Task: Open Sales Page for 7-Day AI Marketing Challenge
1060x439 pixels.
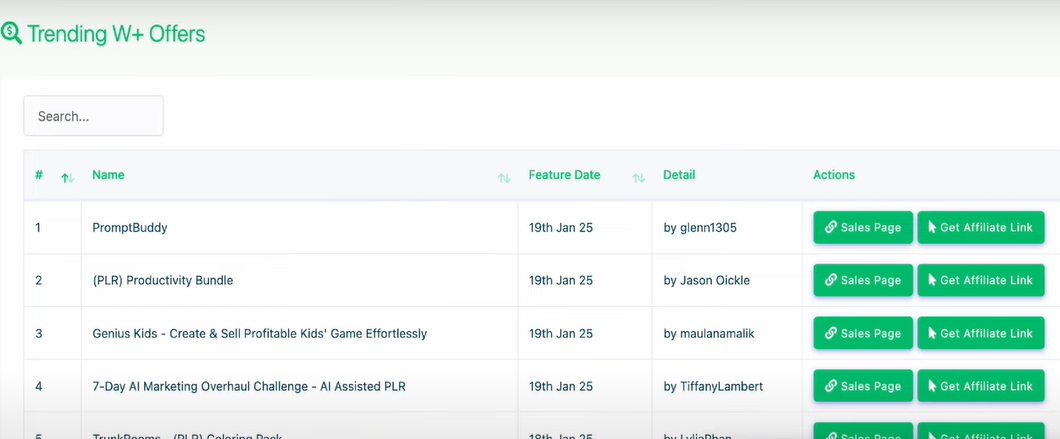Action: tap(863, 386)
